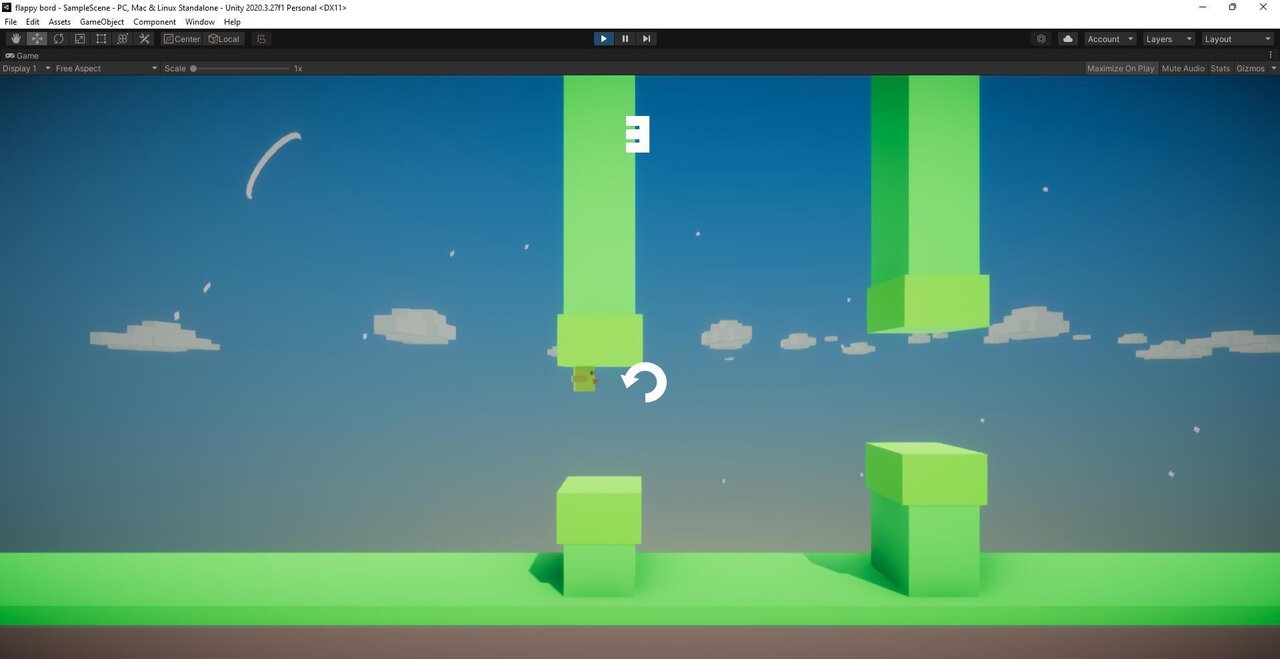This screenshot has height=659, width=1280.
Task: Open the Window menu
Action: (200, 21)
